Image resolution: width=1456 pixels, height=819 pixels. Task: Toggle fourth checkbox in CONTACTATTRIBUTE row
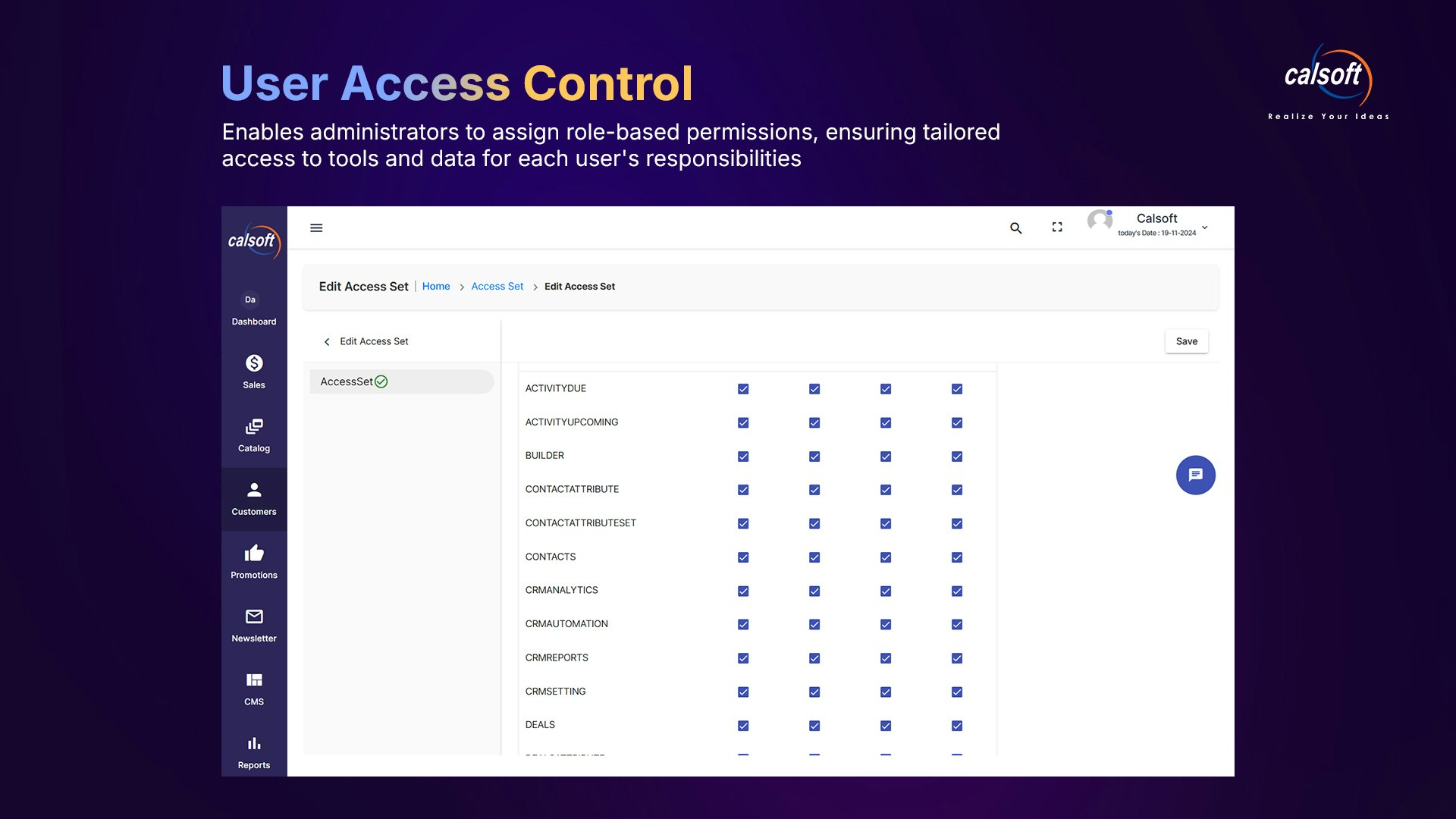point(957,490)
